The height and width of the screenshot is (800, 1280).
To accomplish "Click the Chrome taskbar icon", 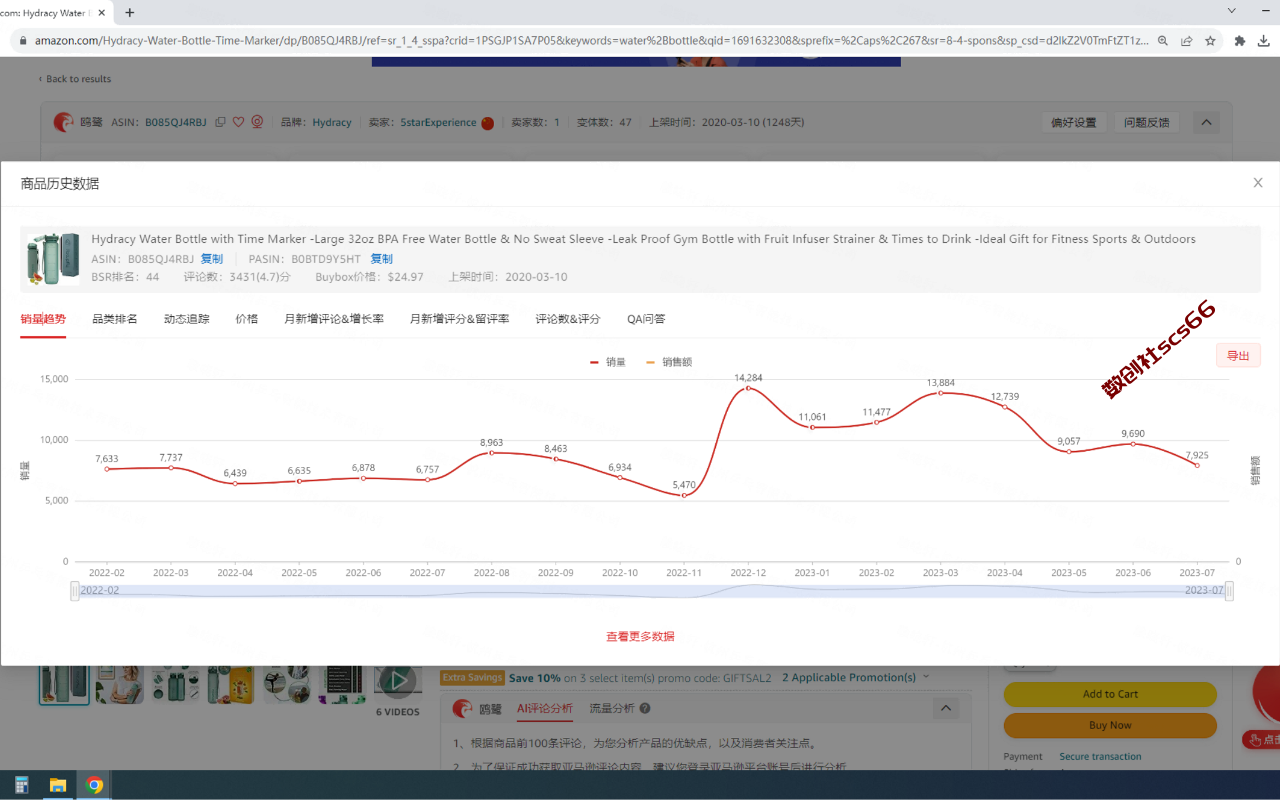I will point(94,785).
